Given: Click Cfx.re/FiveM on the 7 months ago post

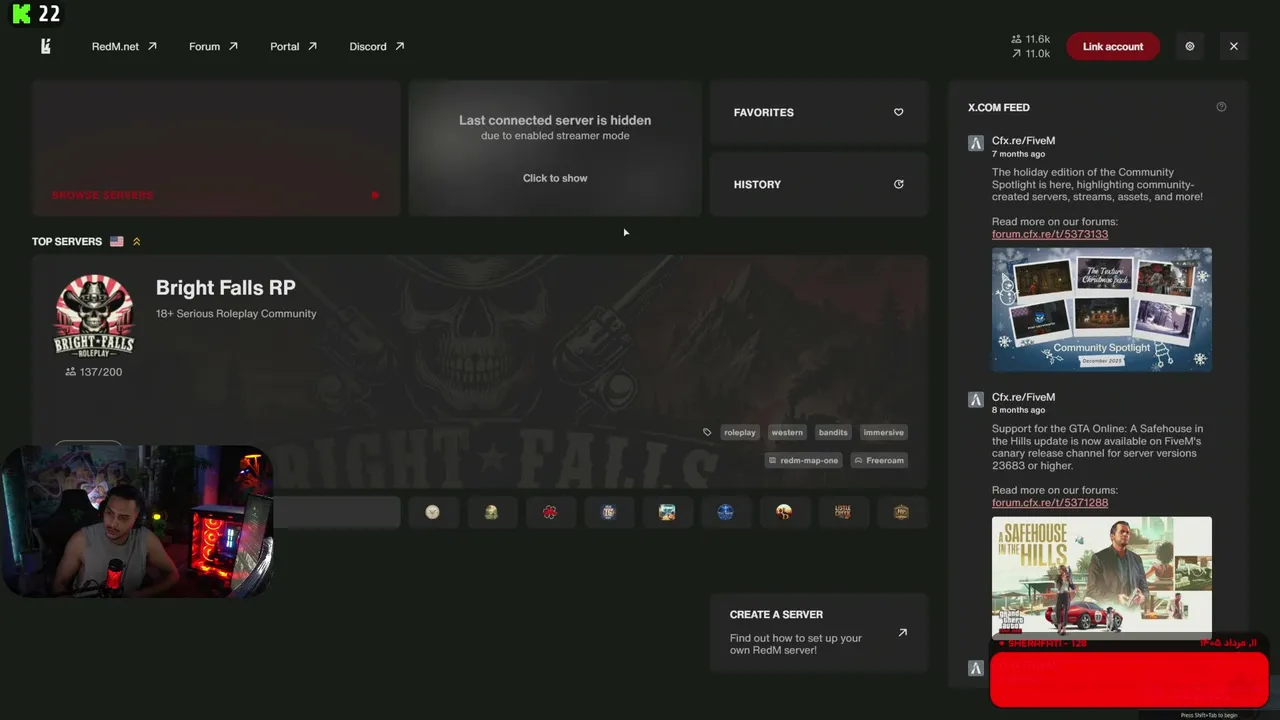Looking at the screenshot, I should 1023,141.
